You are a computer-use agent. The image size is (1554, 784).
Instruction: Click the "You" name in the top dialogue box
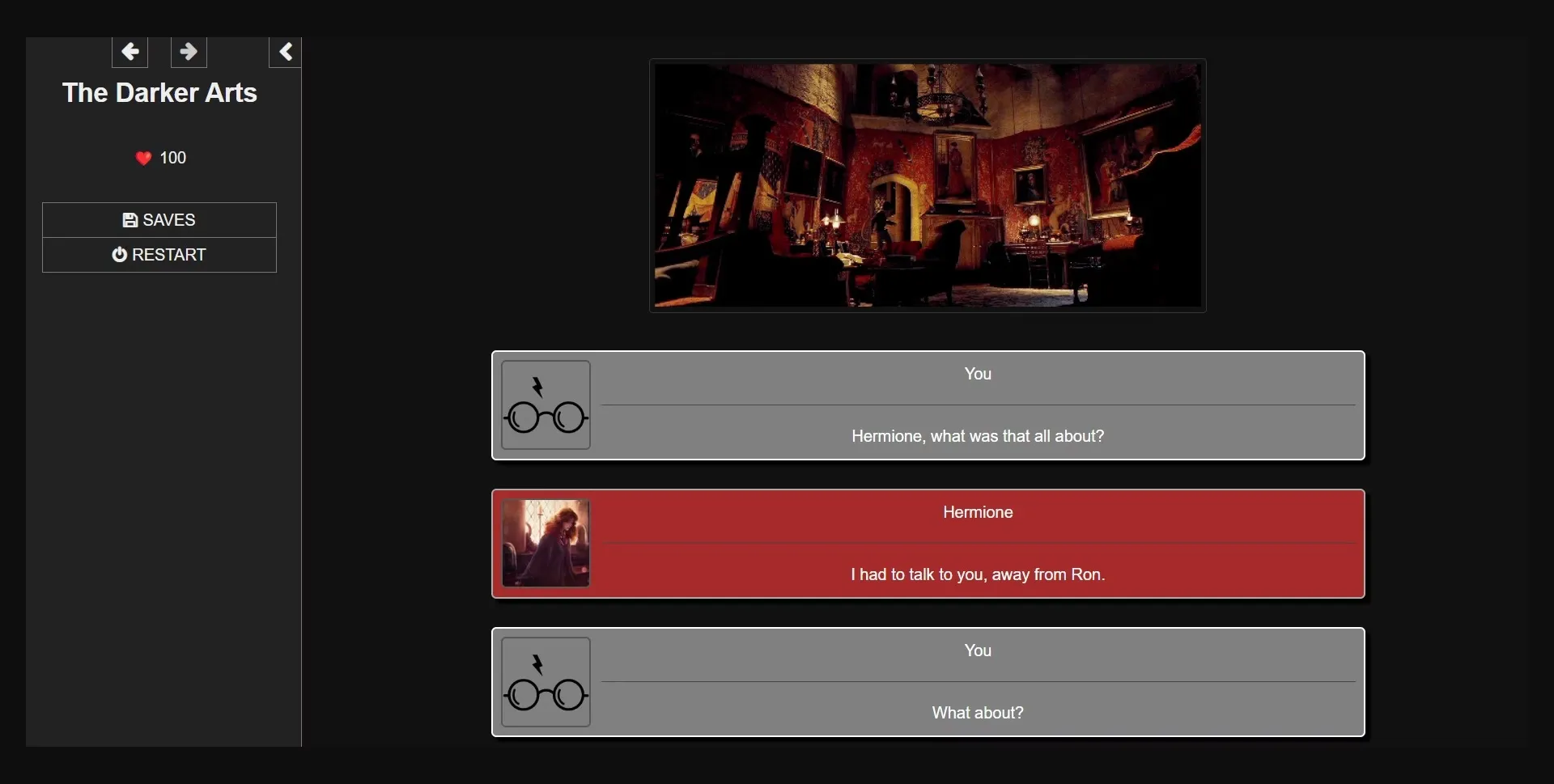tap(977, 374)
